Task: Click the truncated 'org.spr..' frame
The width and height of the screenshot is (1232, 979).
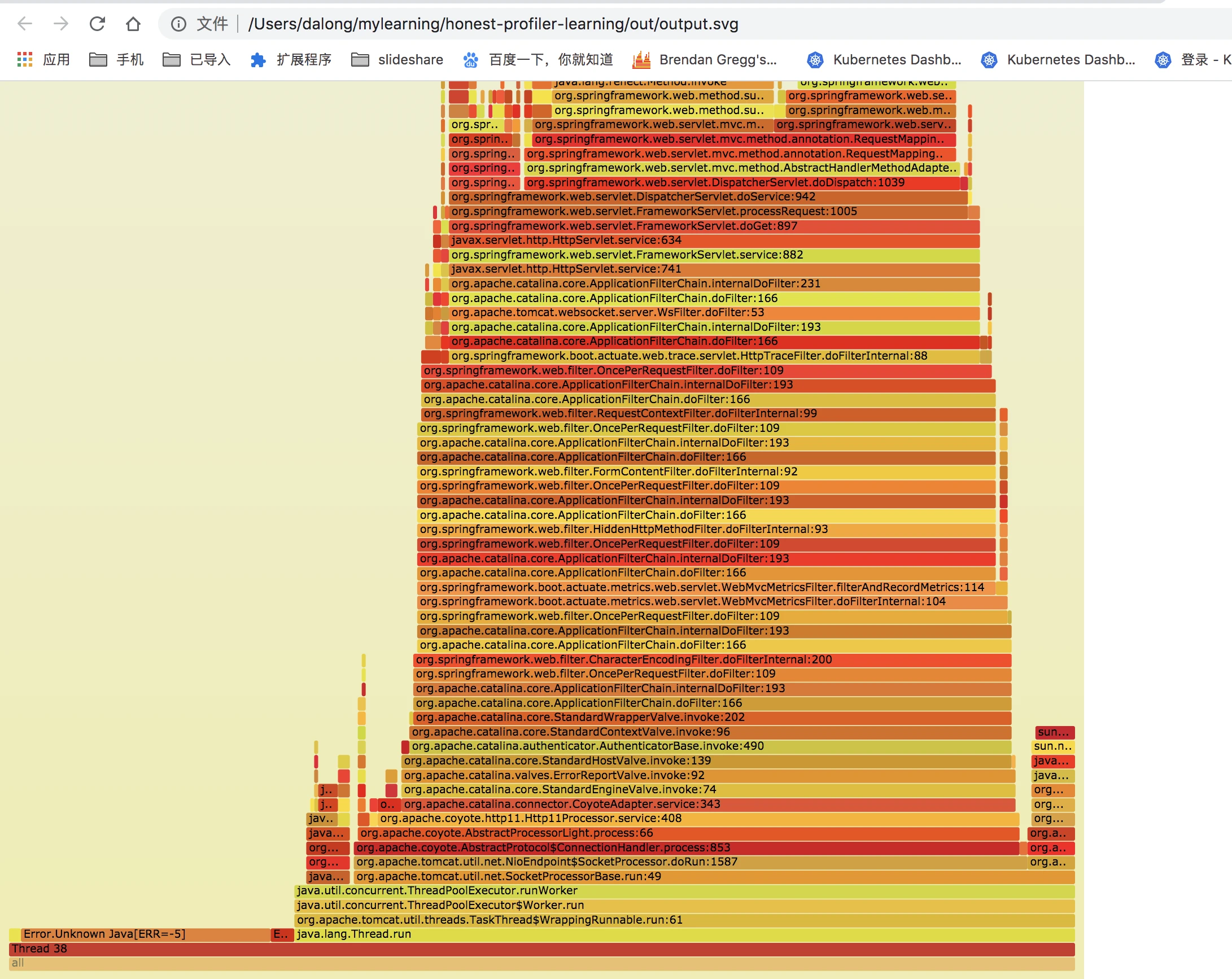Action: (475, 125)
